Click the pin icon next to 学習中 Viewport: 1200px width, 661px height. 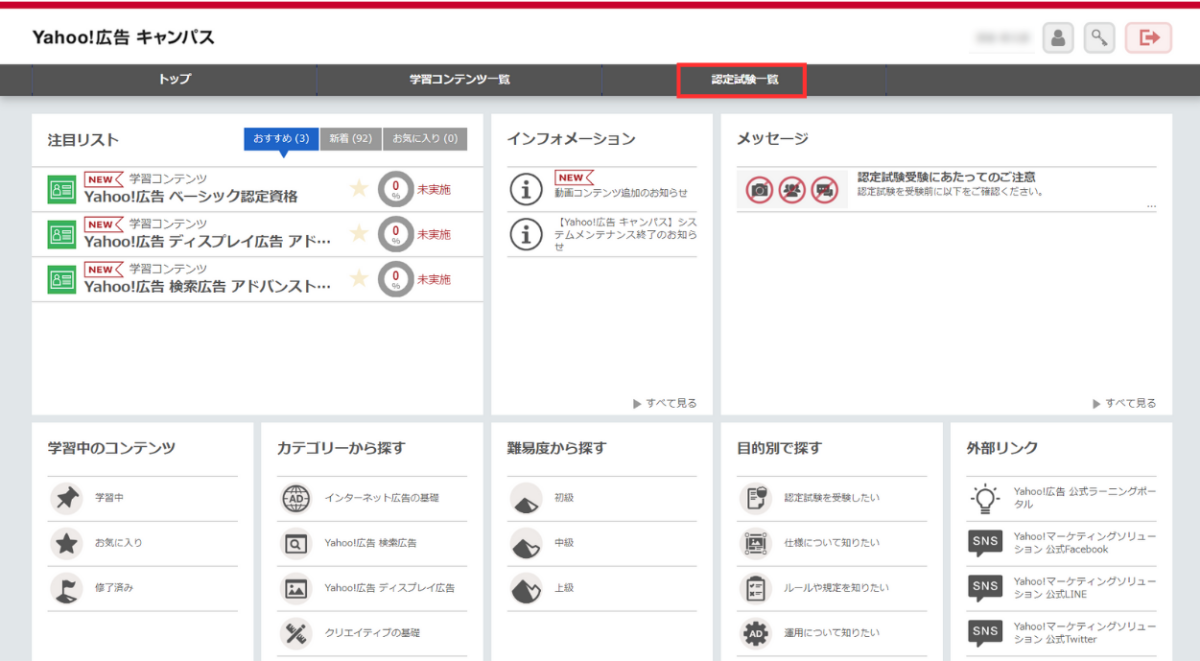[x=67, y=498]
